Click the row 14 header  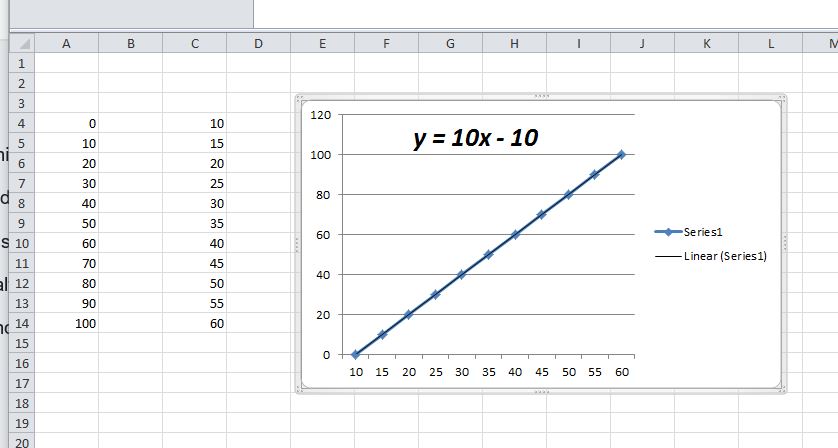[20, 323]
